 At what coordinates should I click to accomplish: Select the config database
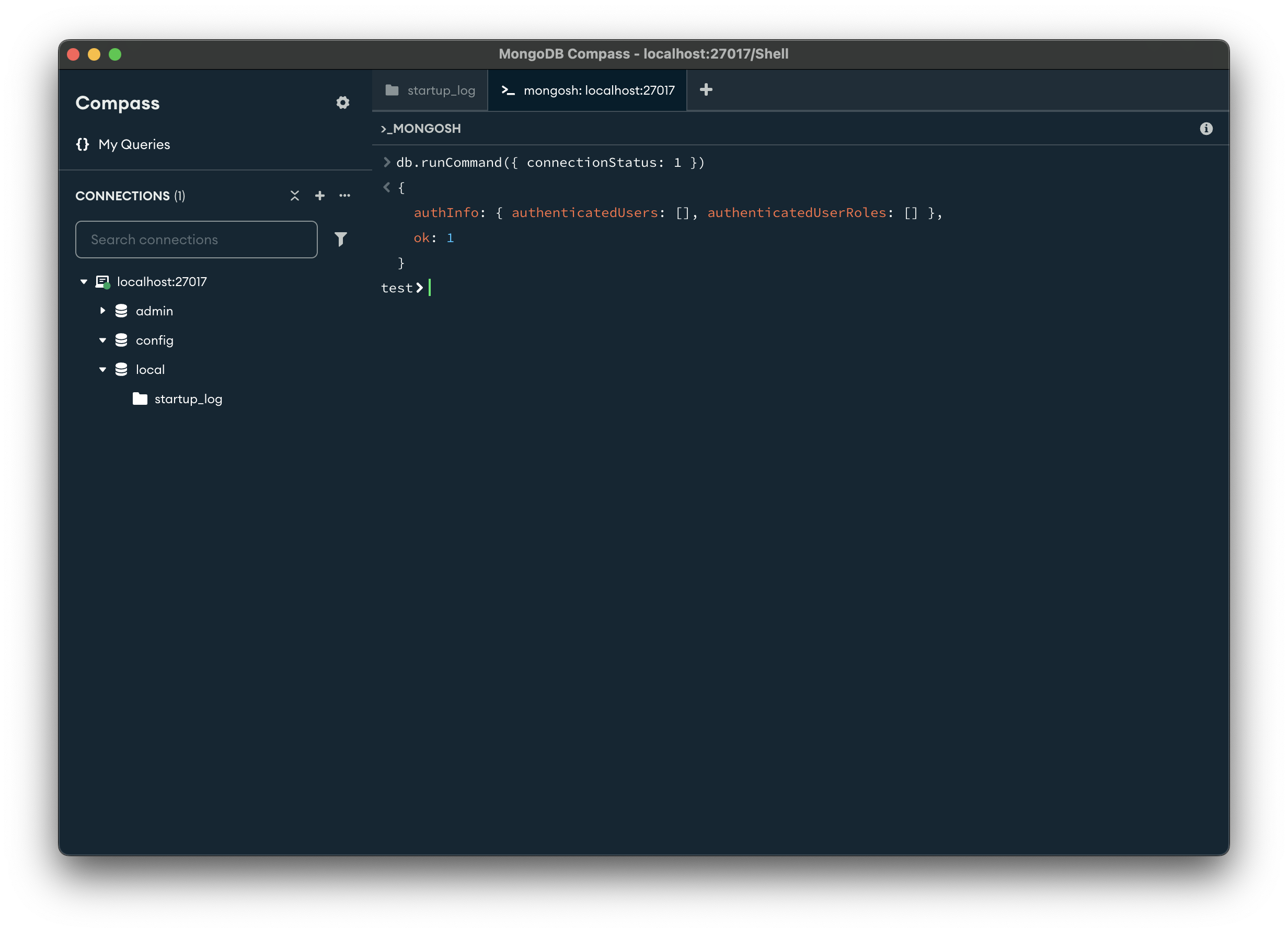click(155, 340)
